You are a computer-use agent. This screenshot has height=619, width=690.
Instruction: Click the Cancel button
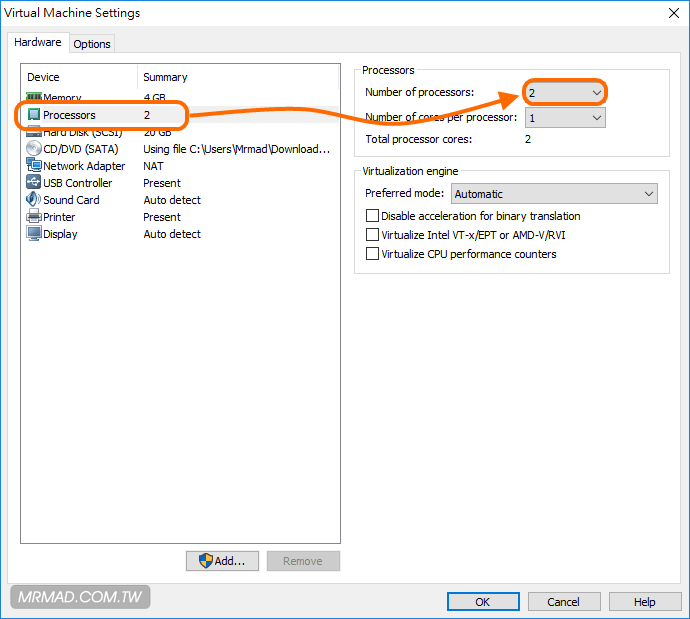click(563, 601)
